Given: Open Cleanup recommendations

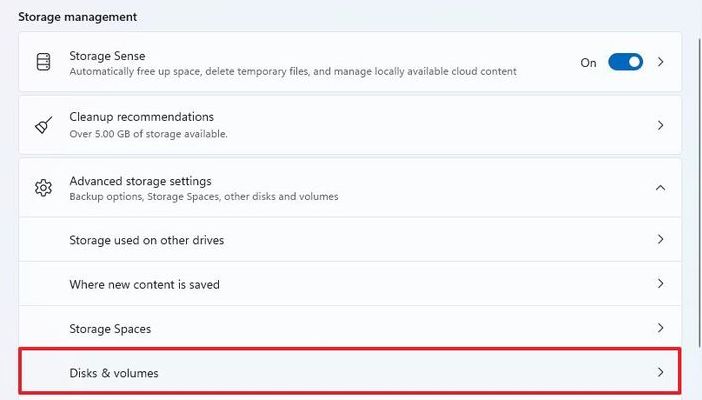Looking at the screenshot, I should pyautogui.click(x=141, y=117).
